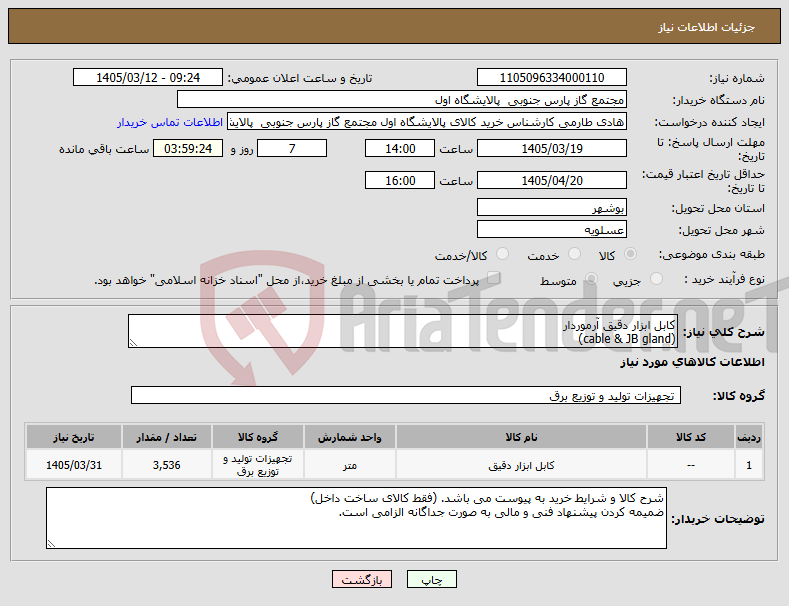Click the delivery city field عسلویه
The width and height of the screenshot is (789, 606).
[551, 230]
